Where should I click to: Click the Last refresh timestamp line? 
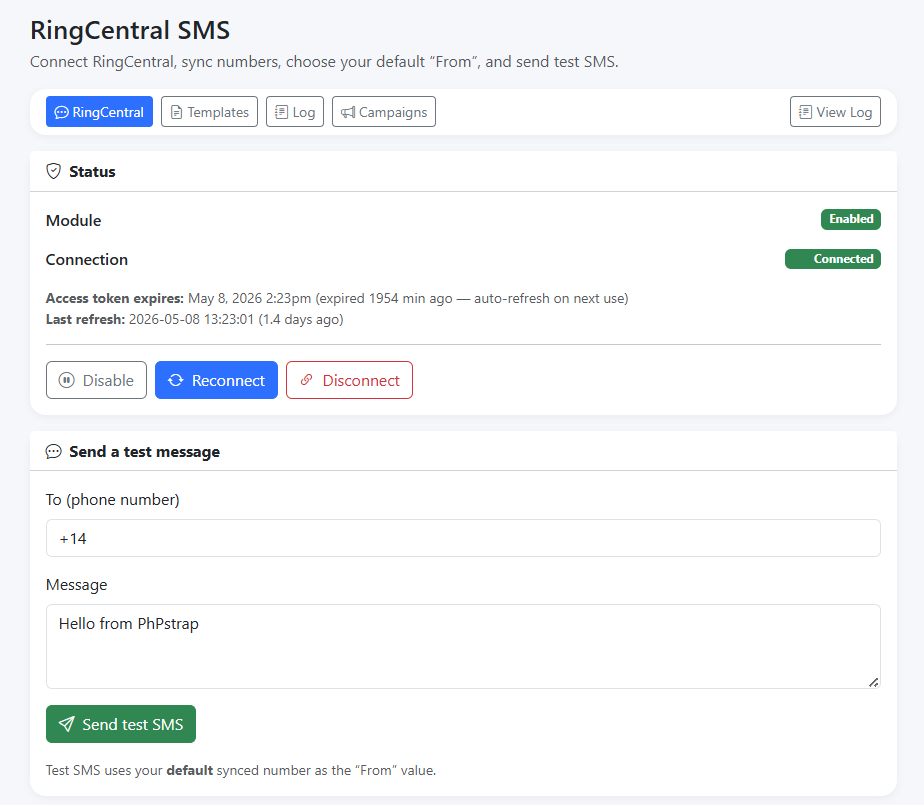(194, 319)
